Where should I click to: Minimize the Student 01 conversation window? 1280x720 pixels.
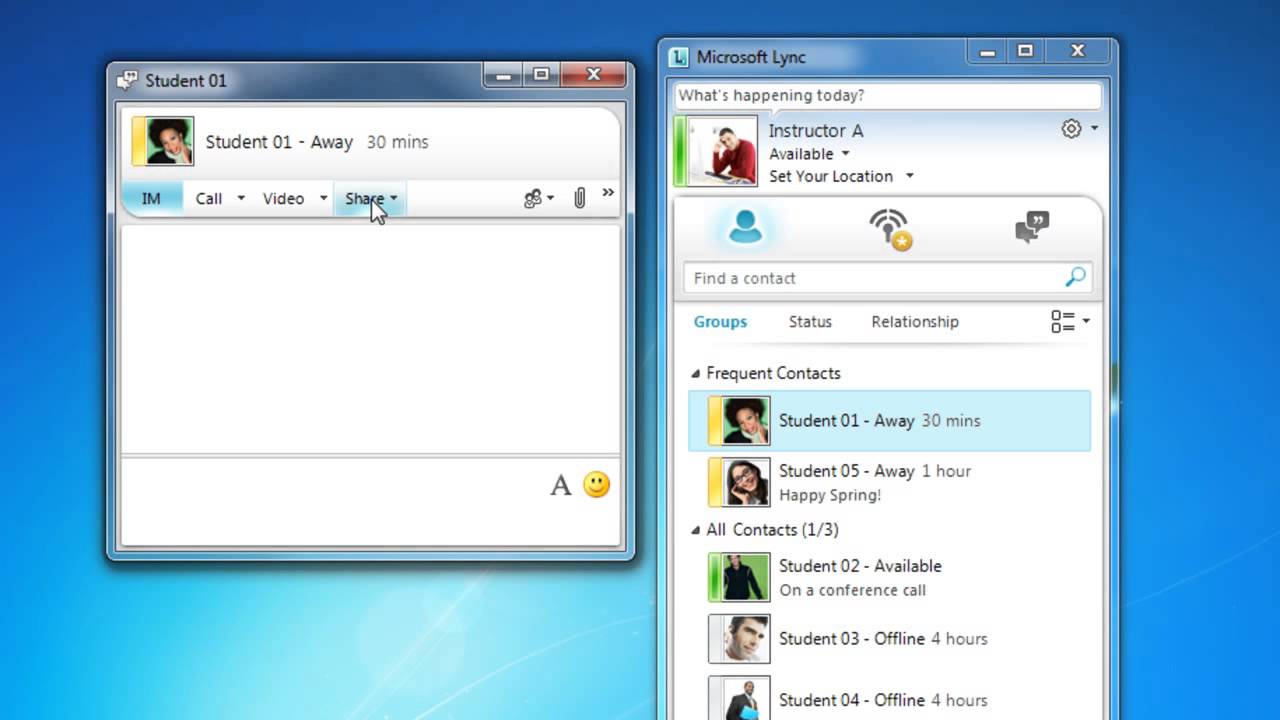pyautogui.click(x=504, y=75)
